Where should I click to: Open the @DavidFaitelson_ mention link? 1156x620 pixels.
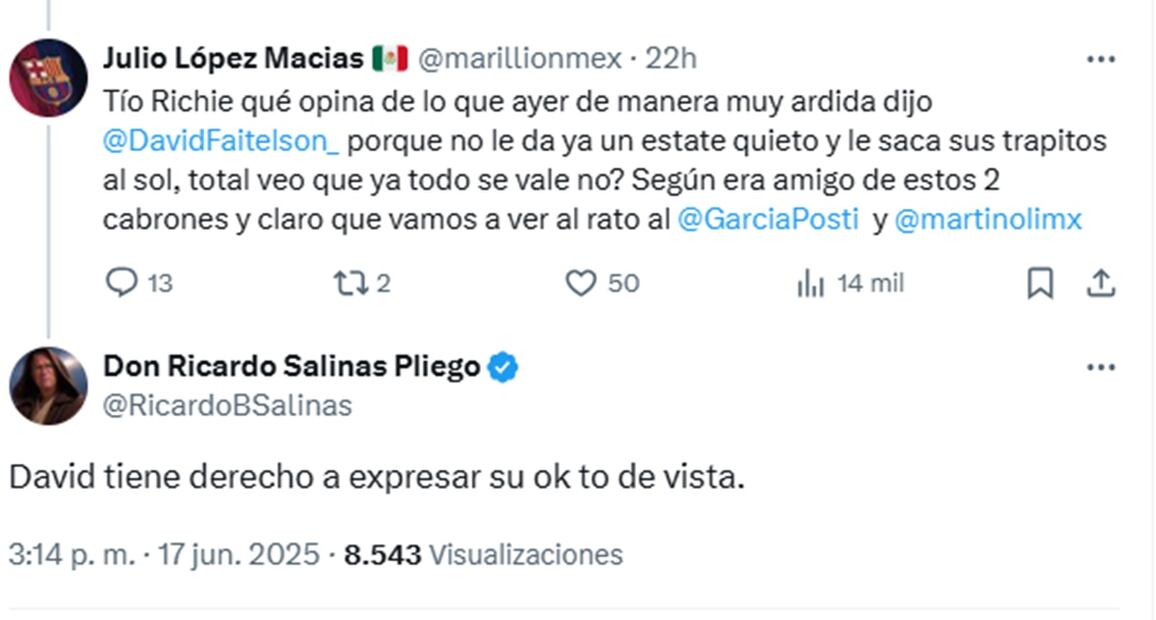(x=221, y=141)
